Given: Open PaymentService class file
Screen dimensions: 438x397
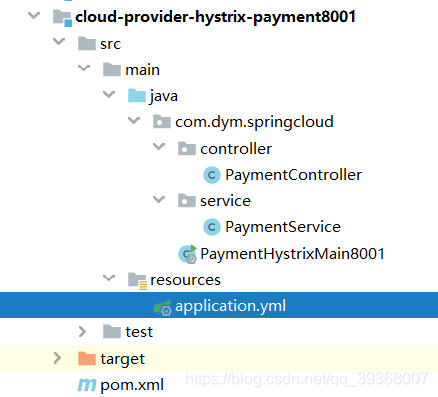Looking at the screenshot, I should [283, 228].
